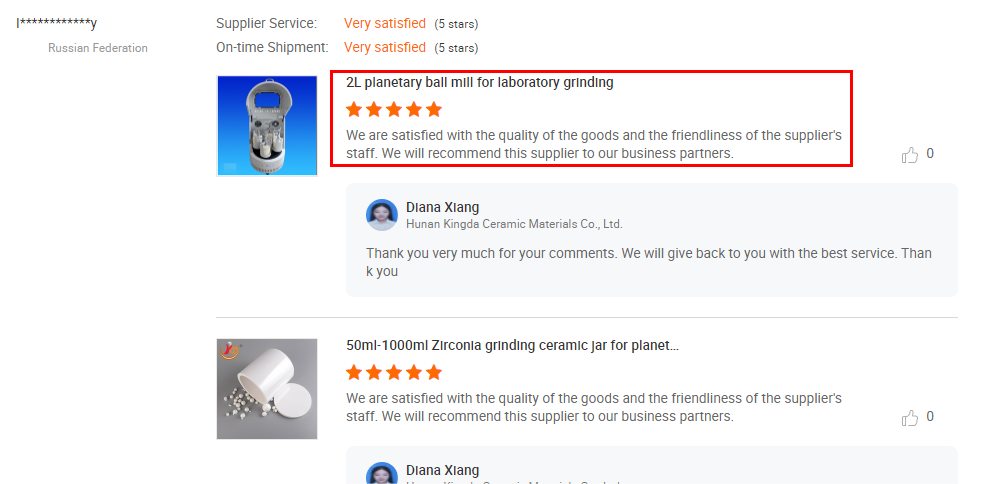Open the 2L planetary ball mill product title

click(480, 83)
